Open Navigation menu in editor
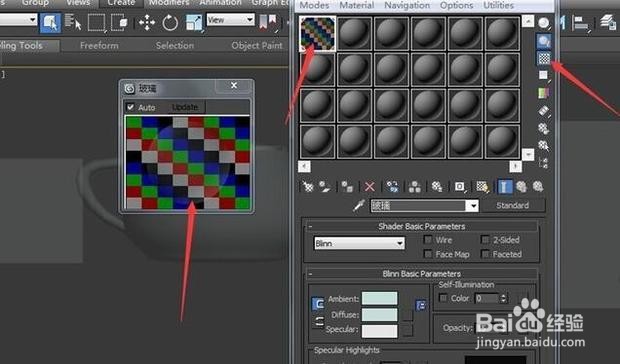Screen dimensions: 620x364 click(x=407, y=6)
